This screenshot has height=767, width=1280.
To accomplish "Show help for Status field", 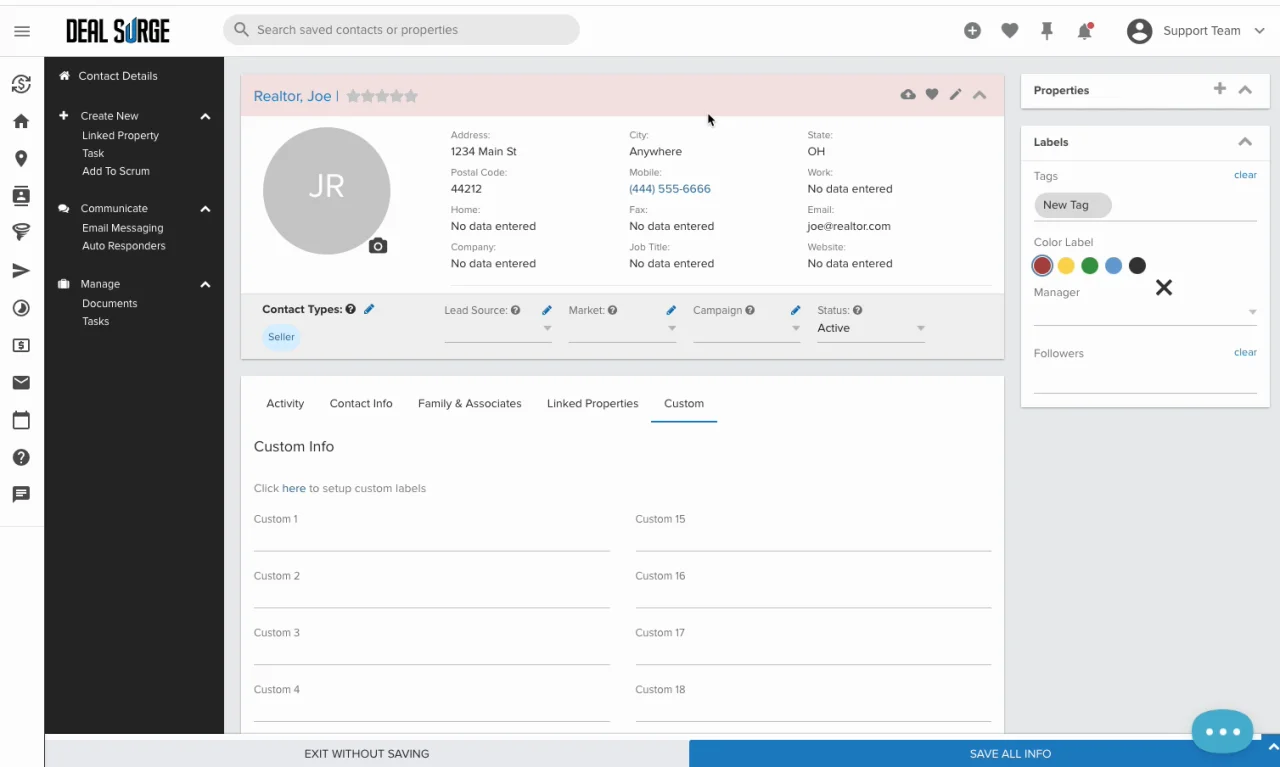I will [858, 311].
